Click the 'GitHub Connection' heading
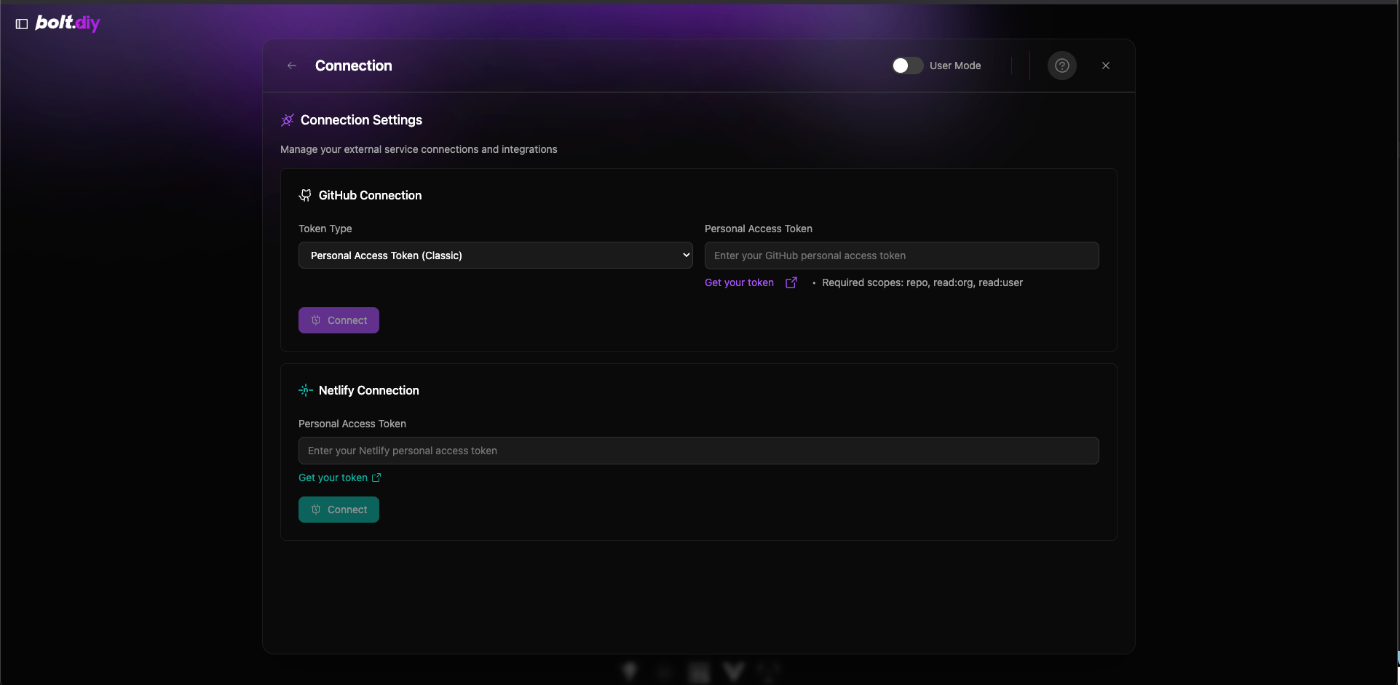Viewport: 1400px width, 685px height. click(x=370, y=195)
